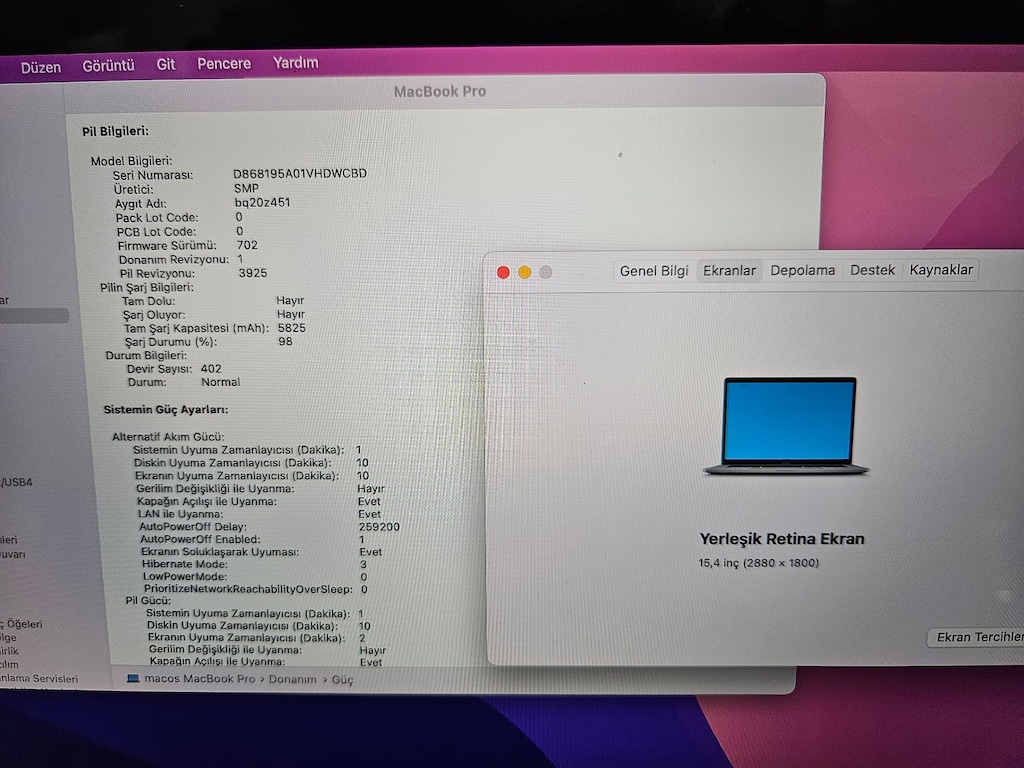Switch to the Depolama tab
Screen dimensions: 1024x768
click(x=803, y=270)
